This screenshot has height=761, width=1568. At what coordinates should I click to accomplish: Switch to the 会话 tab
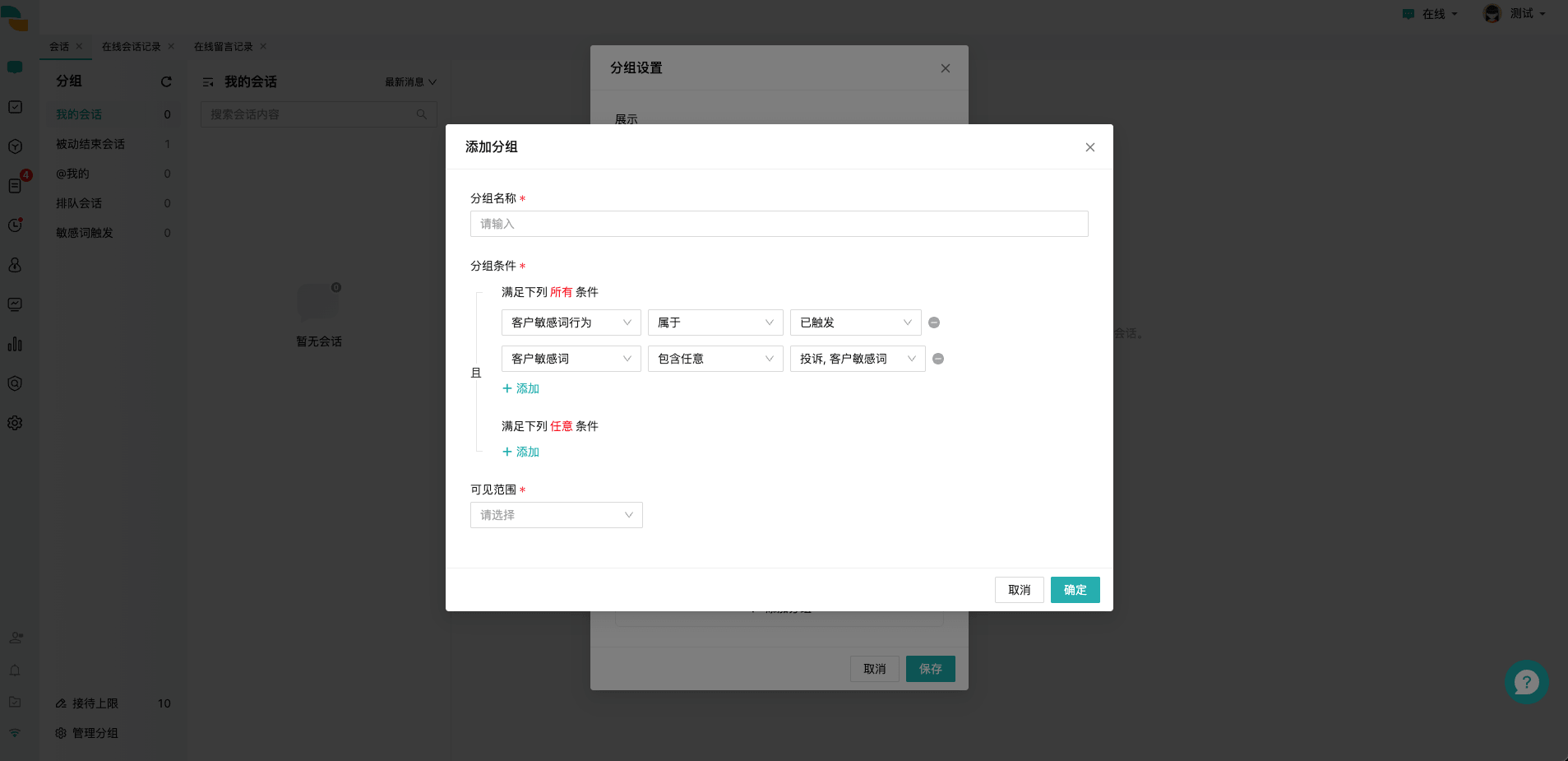coord(59,47)
